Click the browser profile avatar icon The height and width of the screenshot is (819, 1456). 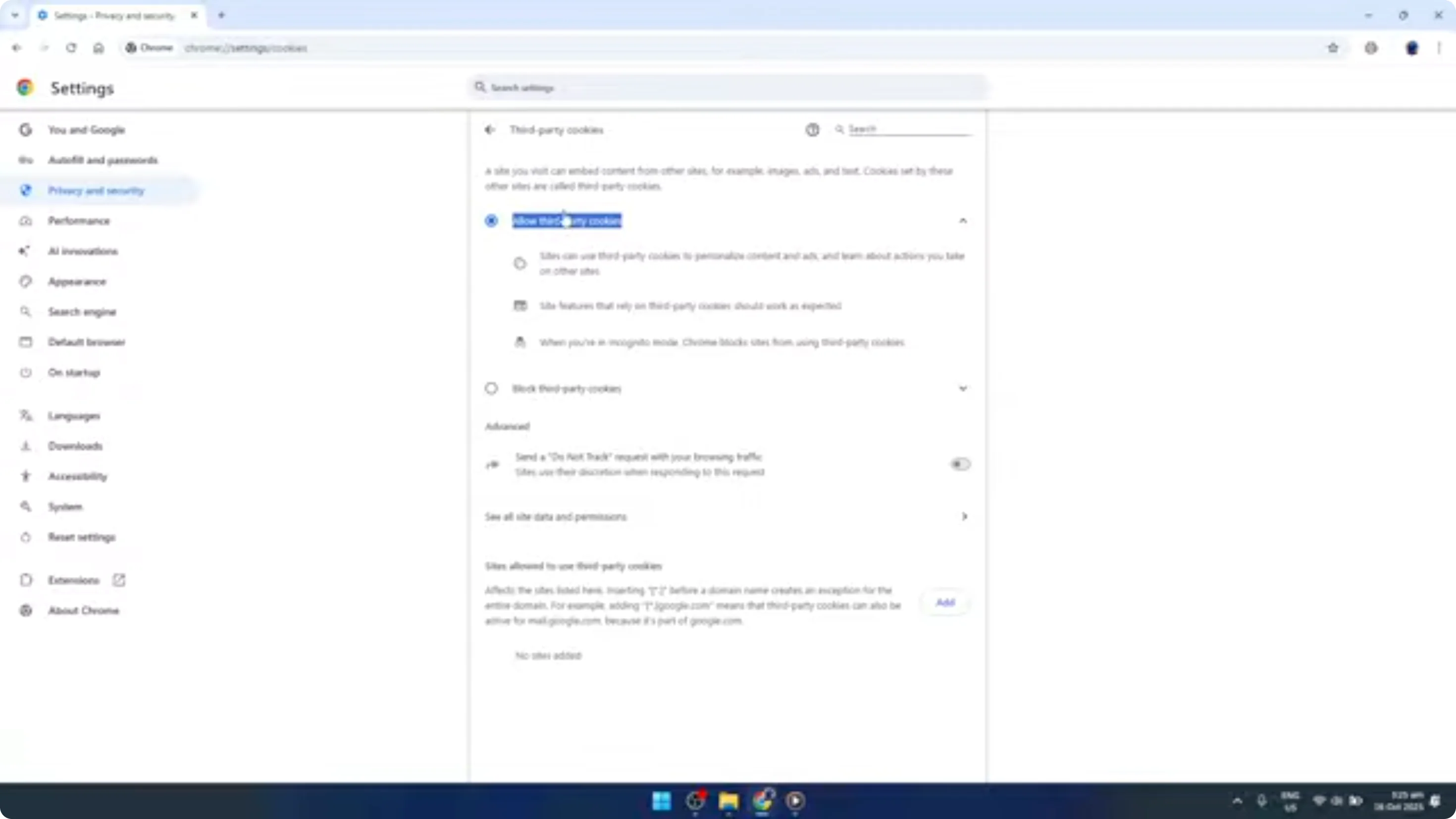[1411, 48]
